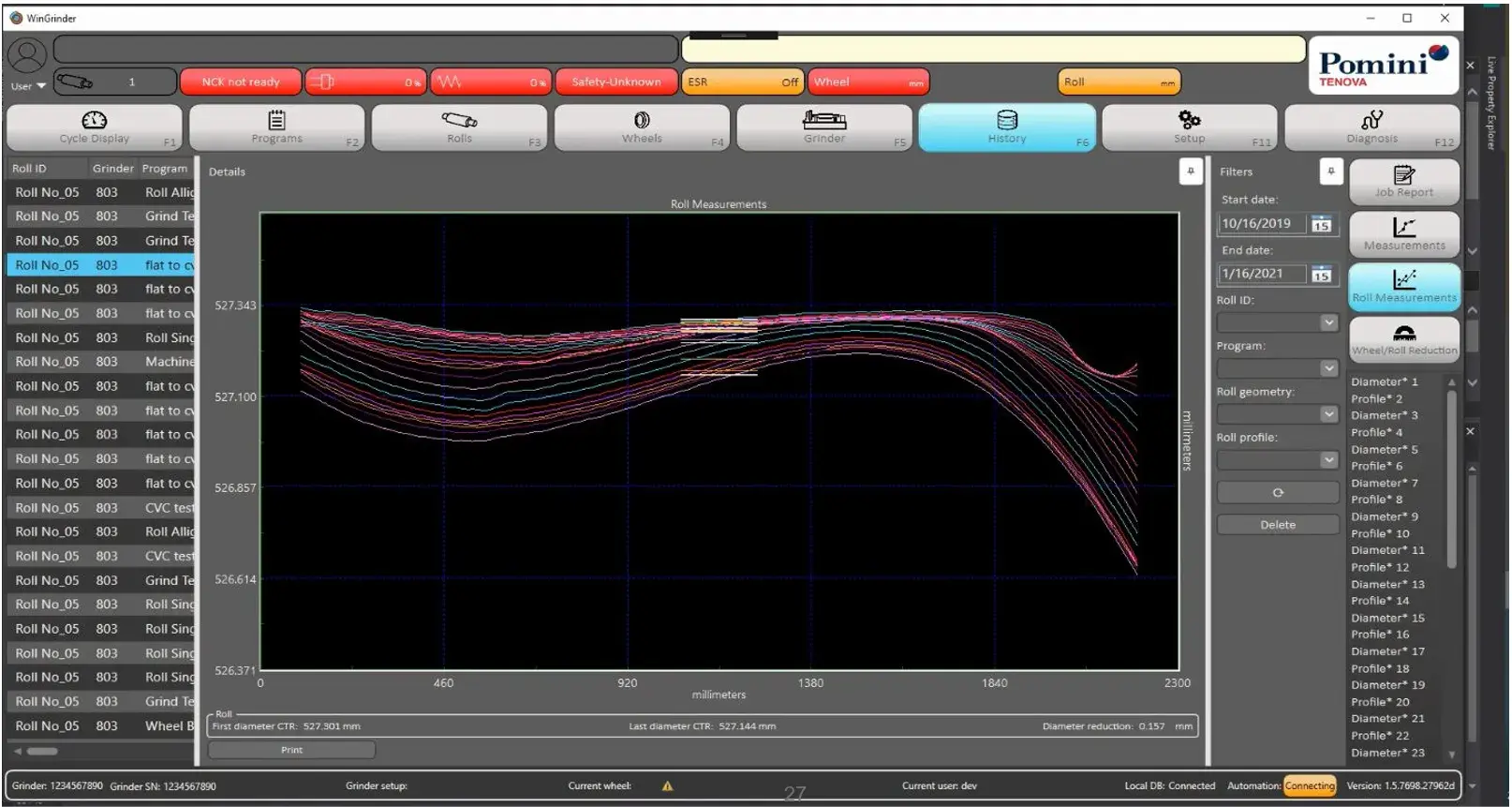Open the End date calendar picker

pos(1322,275)
